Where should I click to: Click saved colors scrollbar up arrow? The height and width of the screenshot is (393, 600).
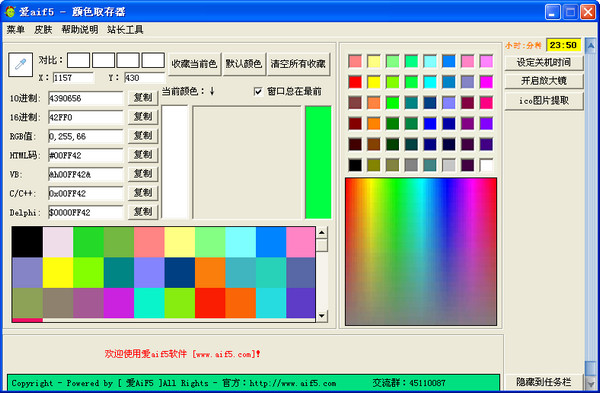(x=322, y=232)
